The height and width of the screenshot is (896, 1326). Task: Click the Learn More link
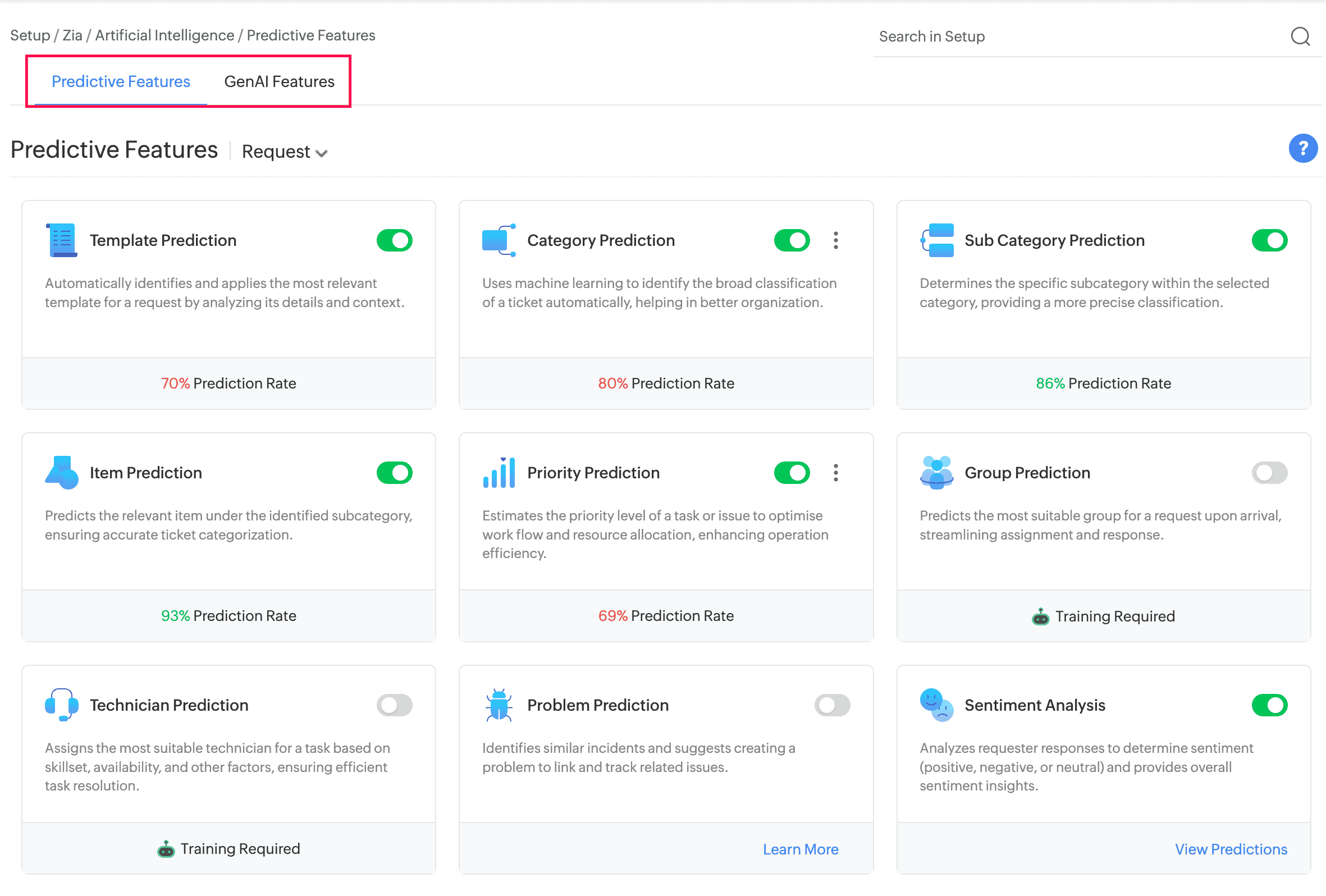(800, 849)
